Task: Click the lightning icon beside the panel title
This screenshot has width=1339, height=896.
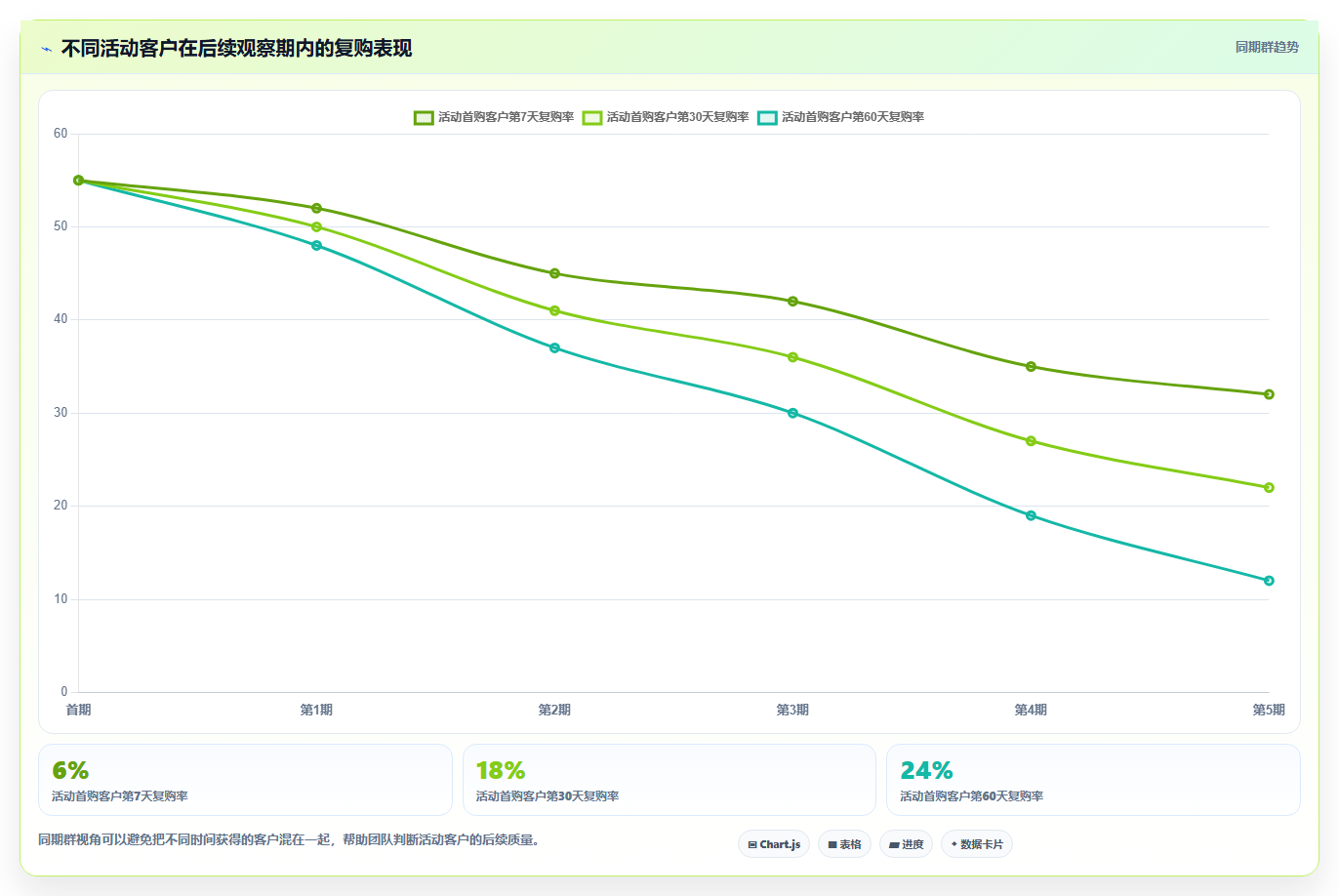Action: 46,49
